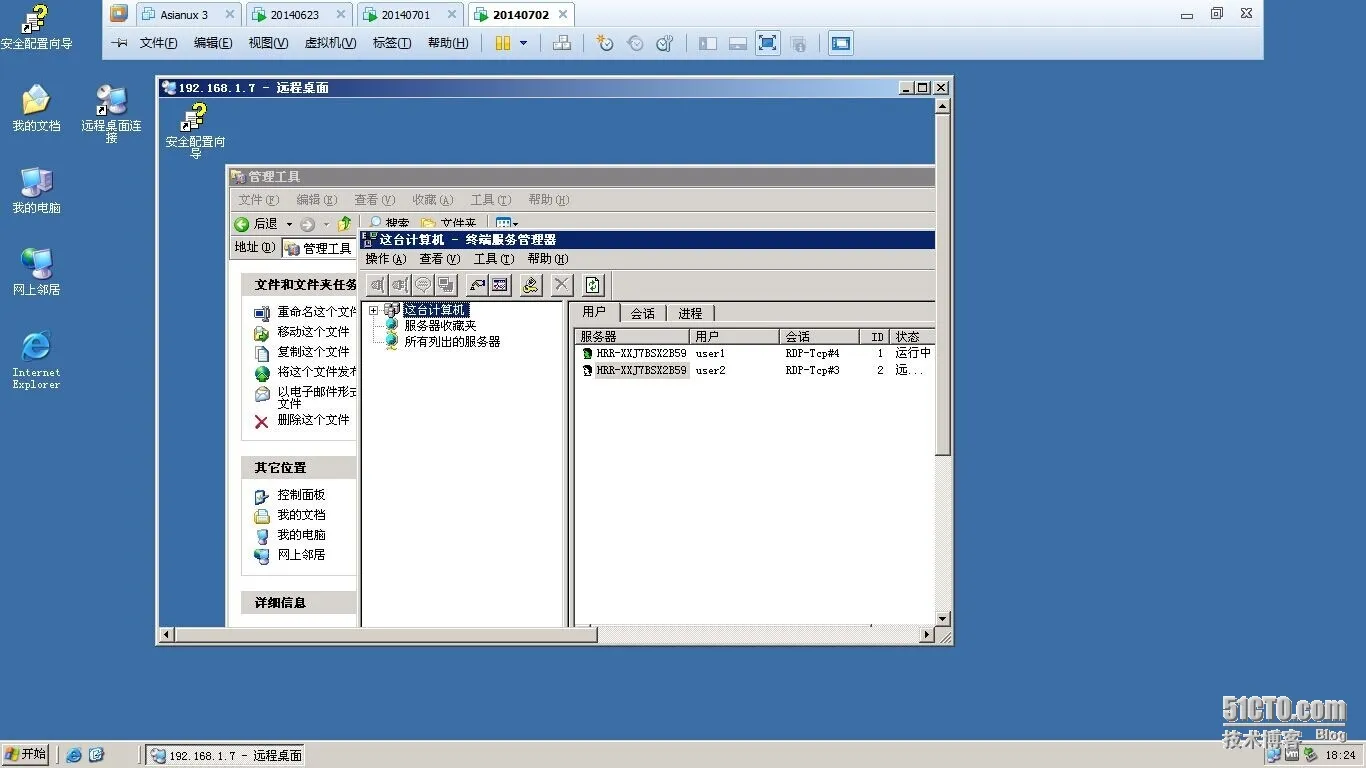
Task: Click the Disconnect session toolbar icon
Action: click(x=400, y=285)
